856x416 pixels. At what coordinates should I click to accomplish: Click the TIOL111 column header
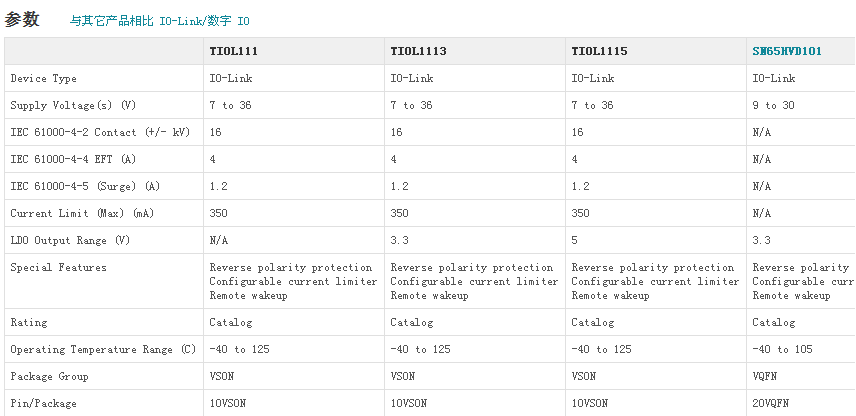click(233, 51)
